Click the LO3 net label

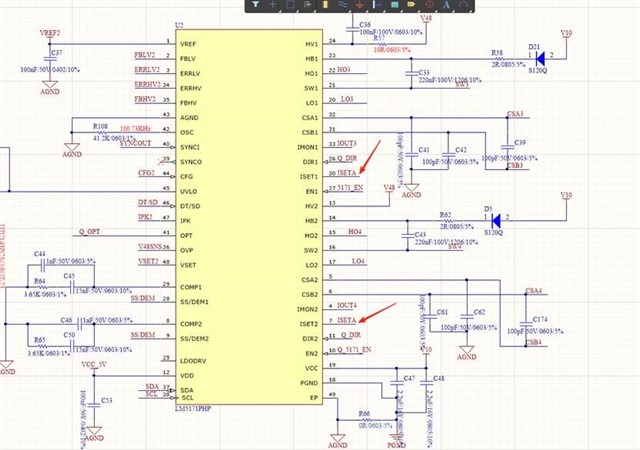(347, 99)
